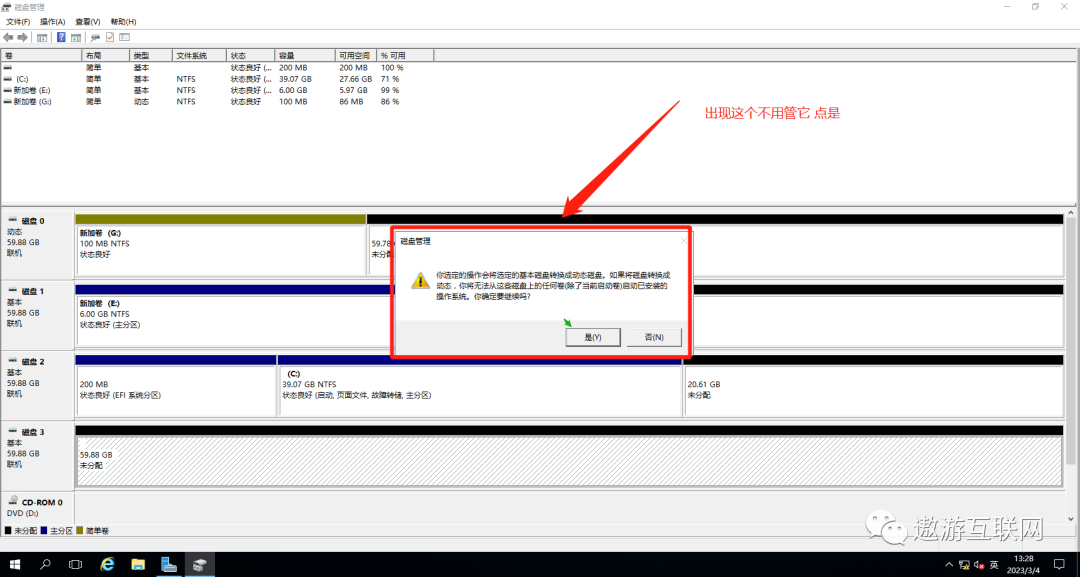The image size is (1080, 577).
Task: Click the Back arrow toolbar icon
Action: [8, 37]
